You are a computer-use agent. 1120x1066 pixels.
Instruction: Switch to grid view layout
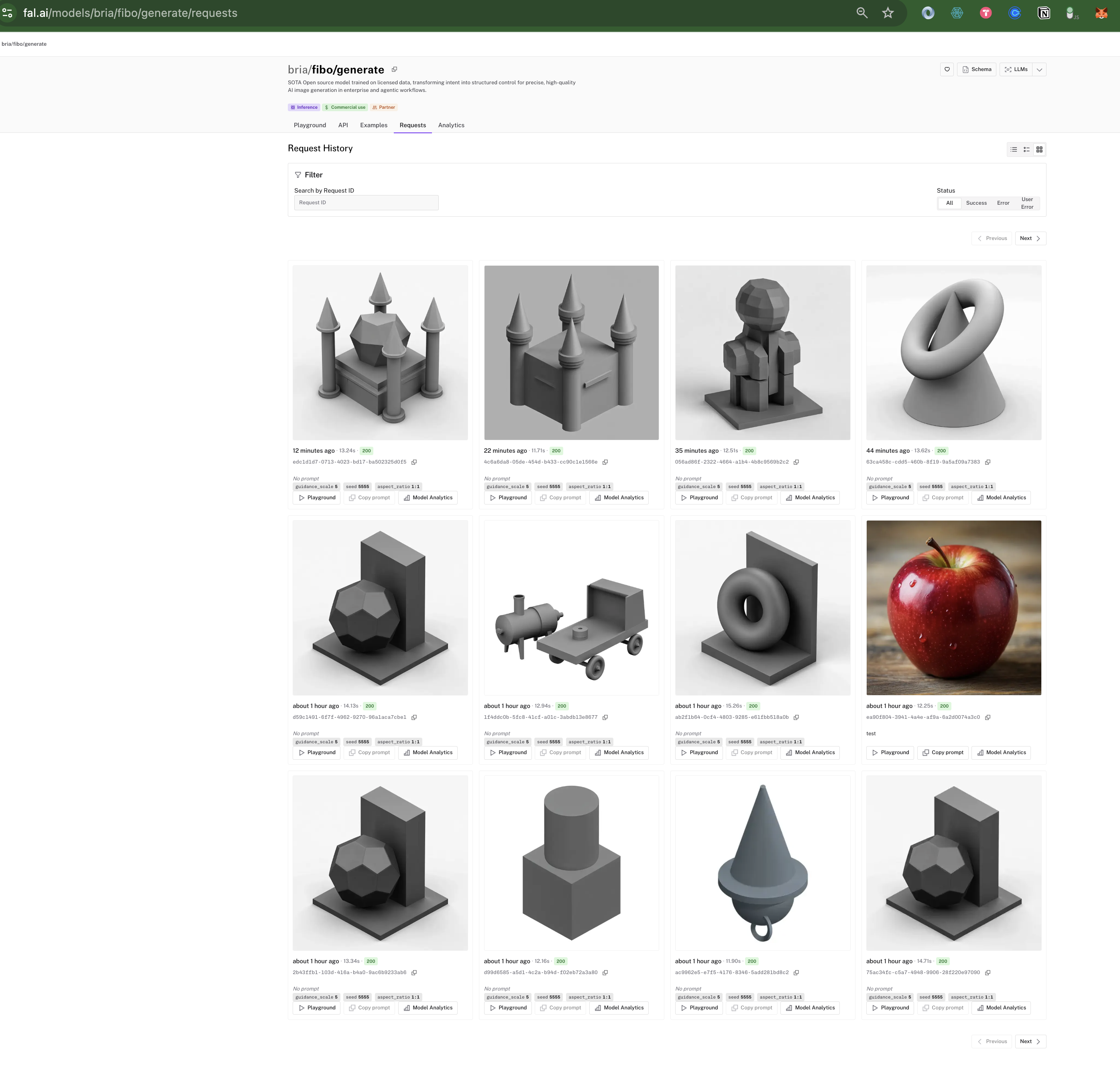point(1039,149)
